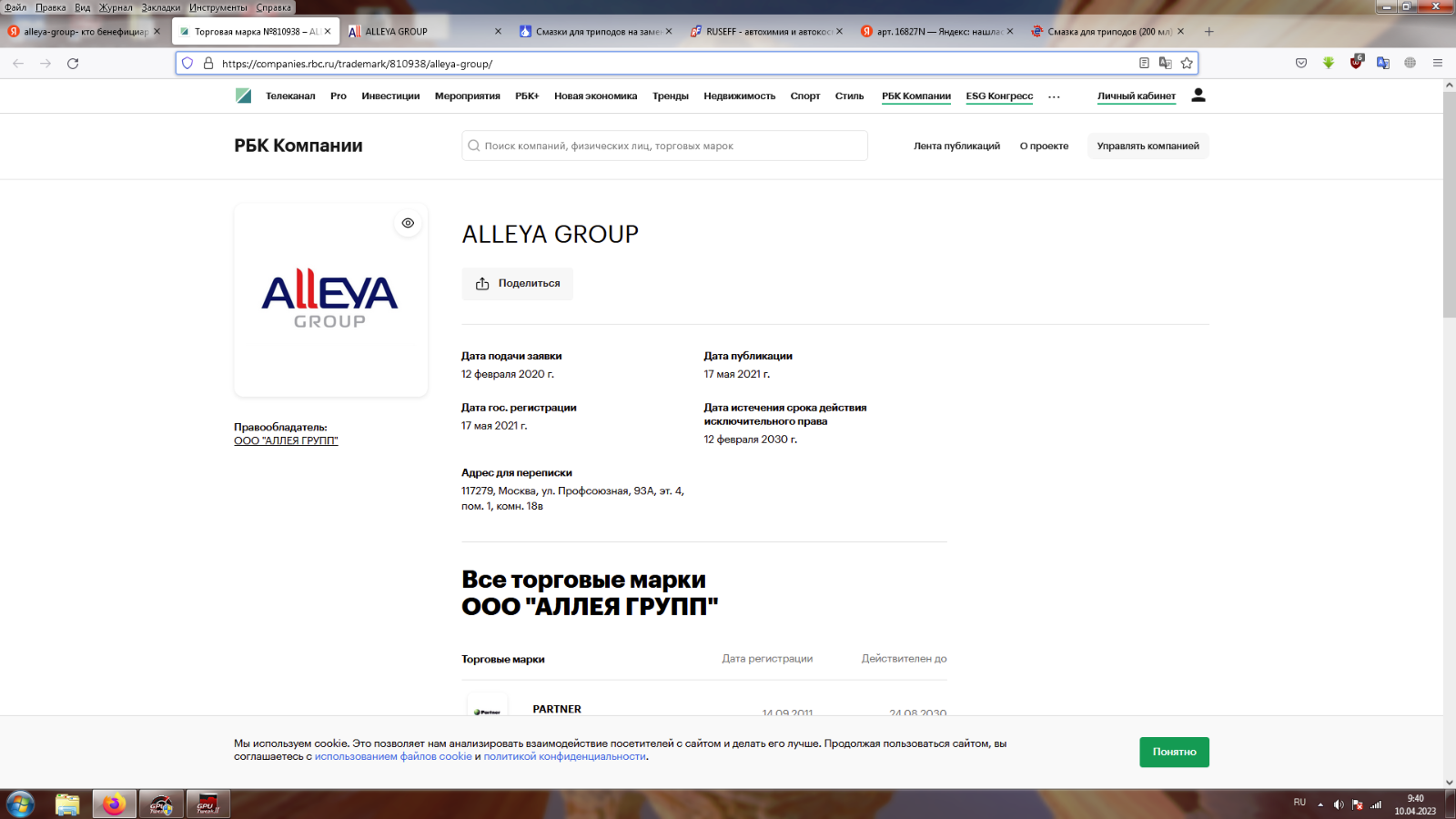Switch to the арт. 16827N Яндекс tab
Viewport: 1456px width, 819px height.
(937, 31)
